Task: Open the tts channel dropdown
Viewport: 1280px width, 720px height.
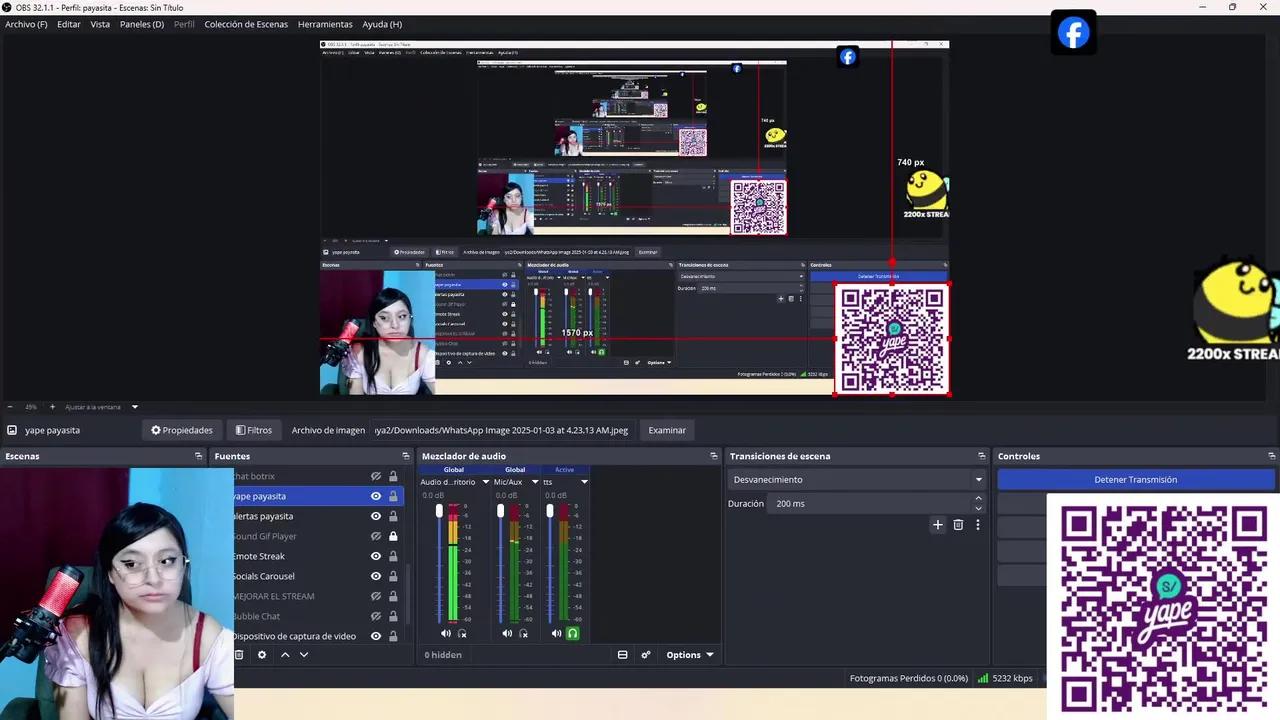Action: pos(584,482)
